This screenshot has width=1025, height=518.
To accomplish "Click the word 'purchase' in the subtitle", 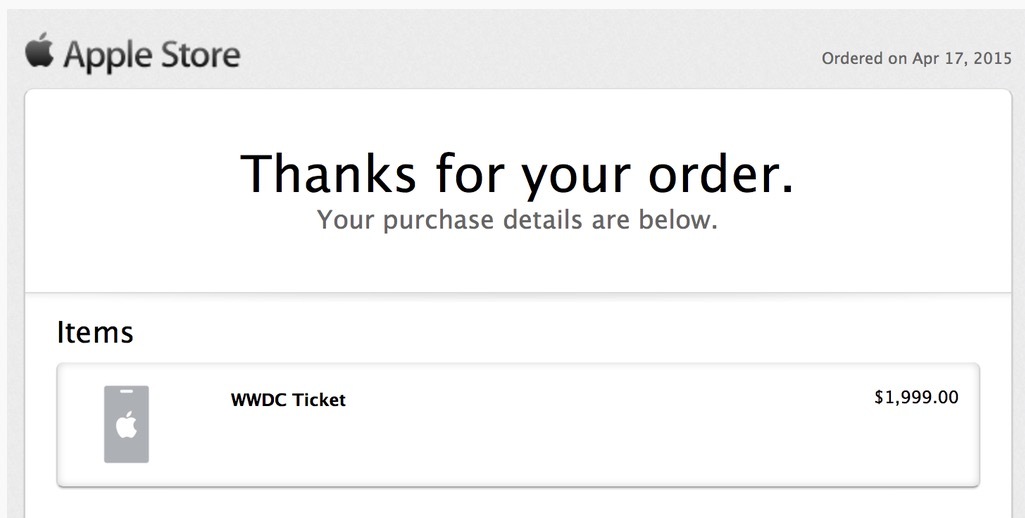I will [x=439, y=220].
